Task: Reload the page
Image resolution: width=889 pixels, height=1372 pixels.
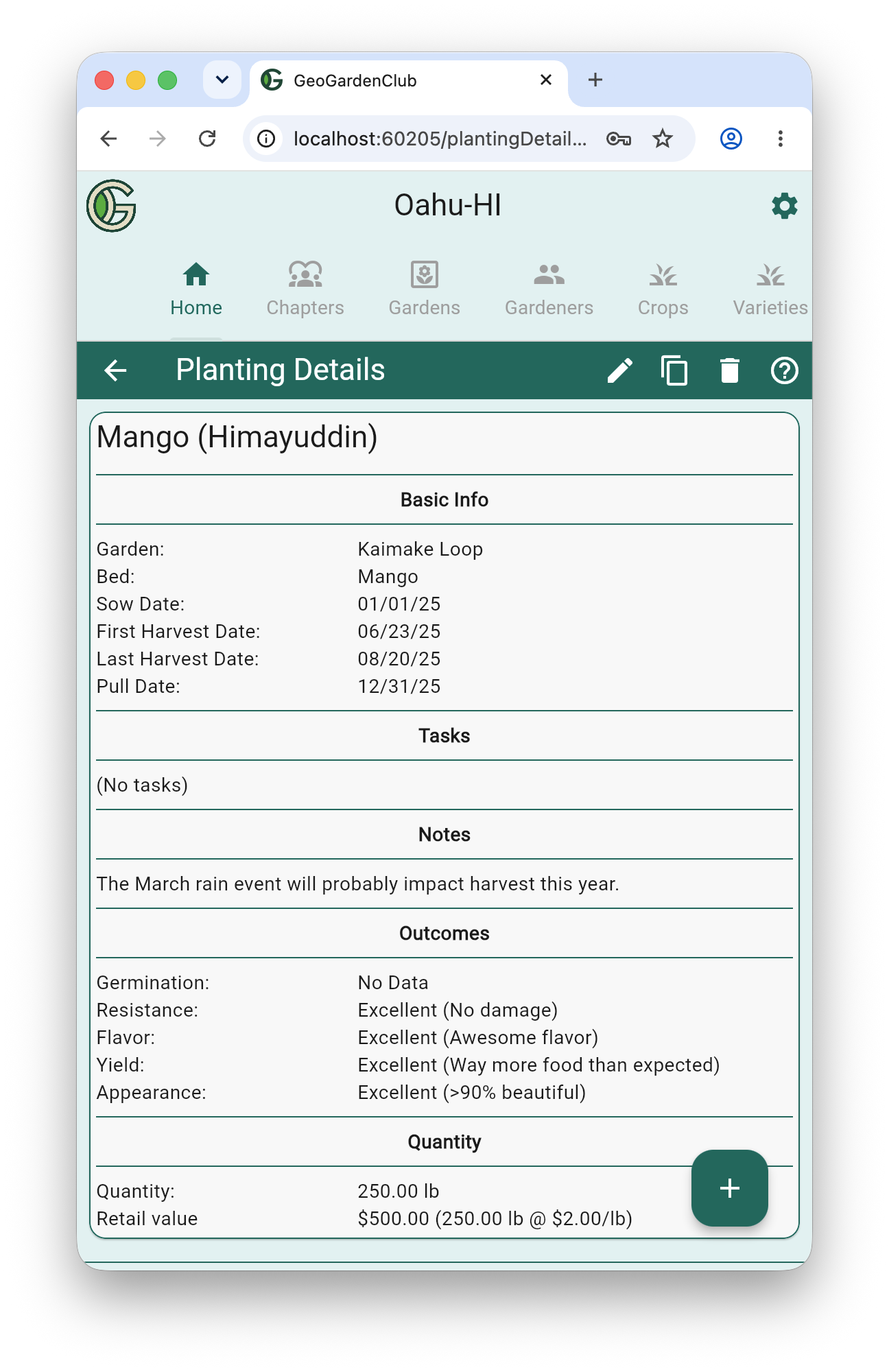Action: 207,139
